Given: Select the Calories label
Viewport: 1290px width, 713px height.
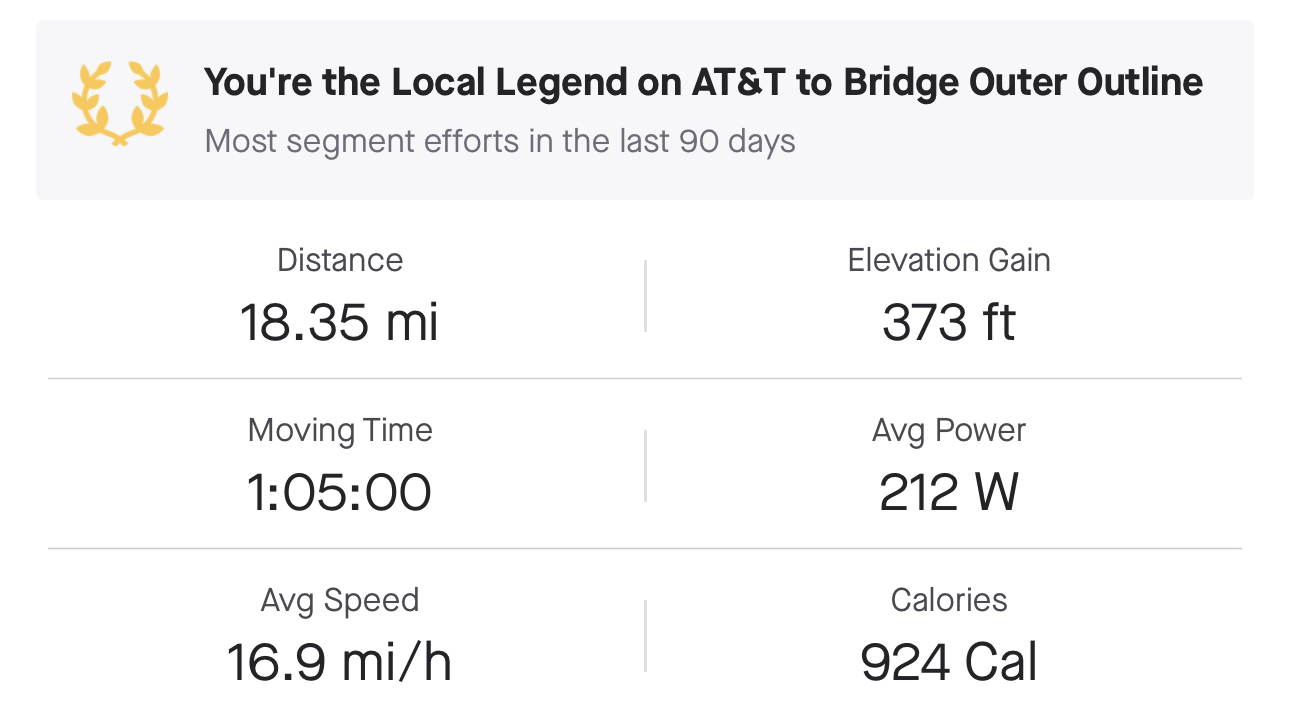Looking at the screenshot, I should click(x=949, y=600).
